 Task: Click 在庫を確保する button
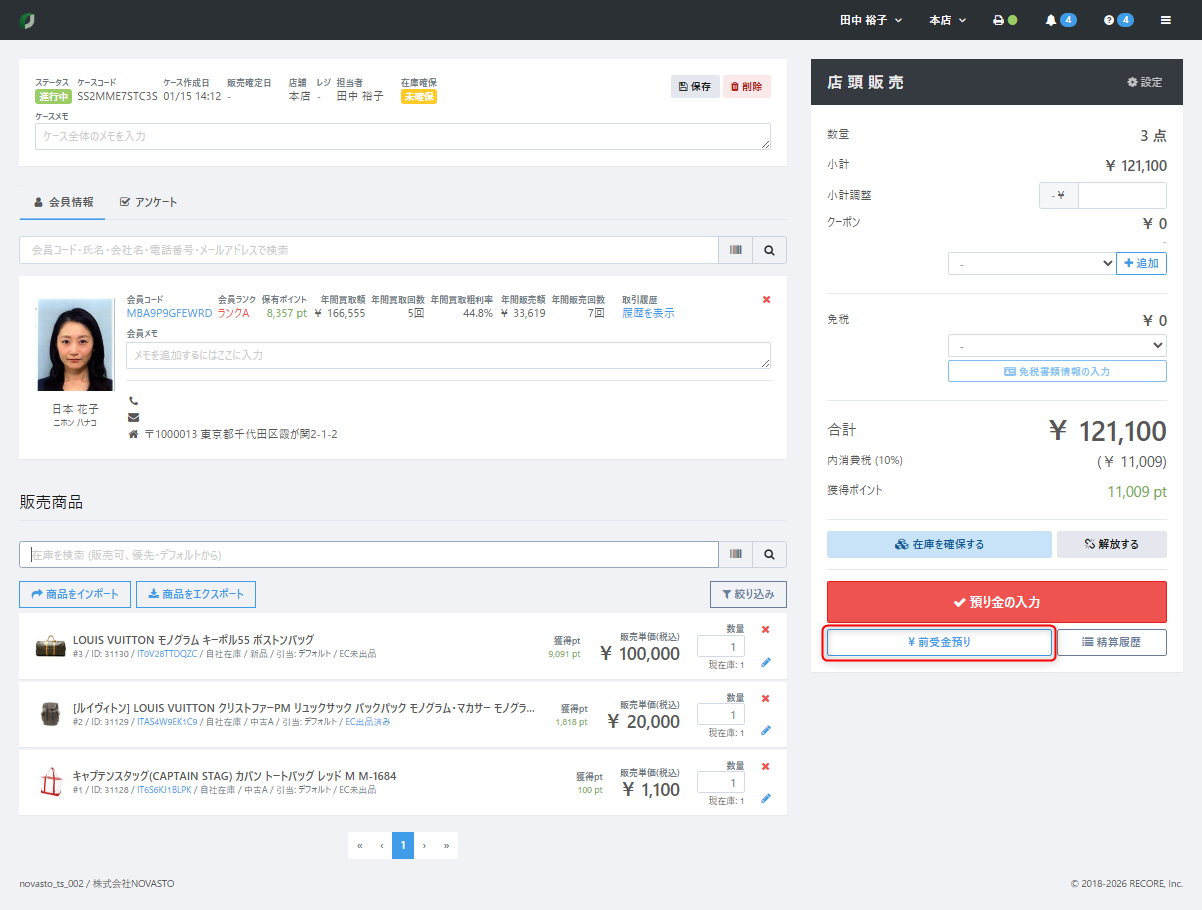tap(939, 544)
